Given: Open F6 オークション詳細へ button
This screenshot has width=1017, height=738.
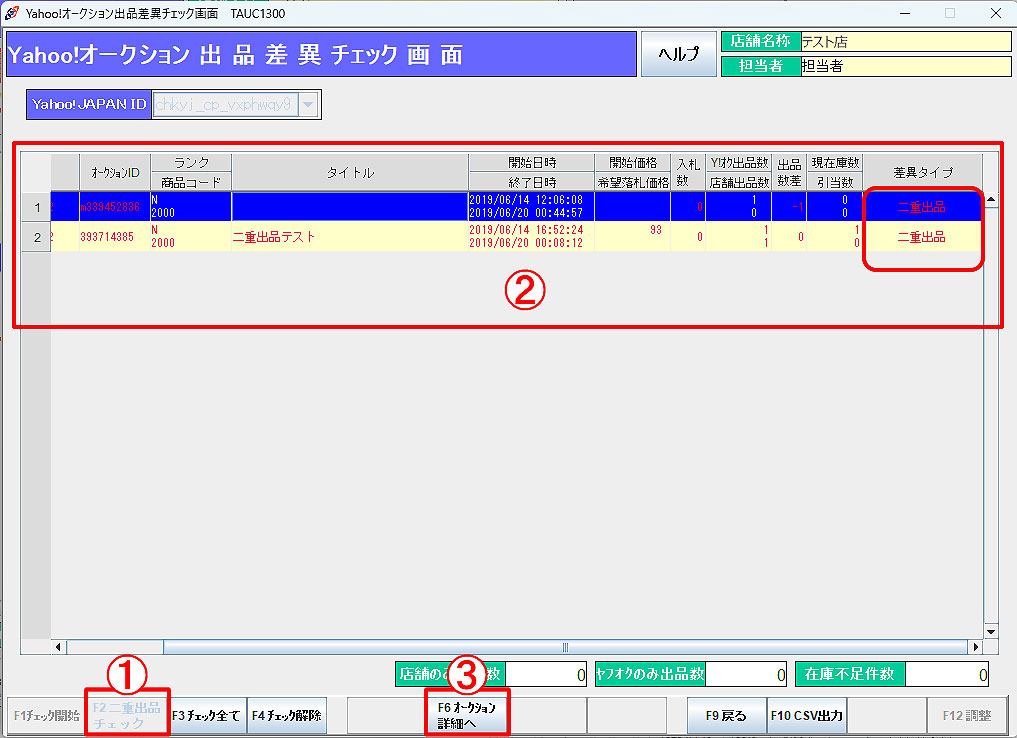Looking at the screenshot, I should pyautogui.click(x=466, y=715).
